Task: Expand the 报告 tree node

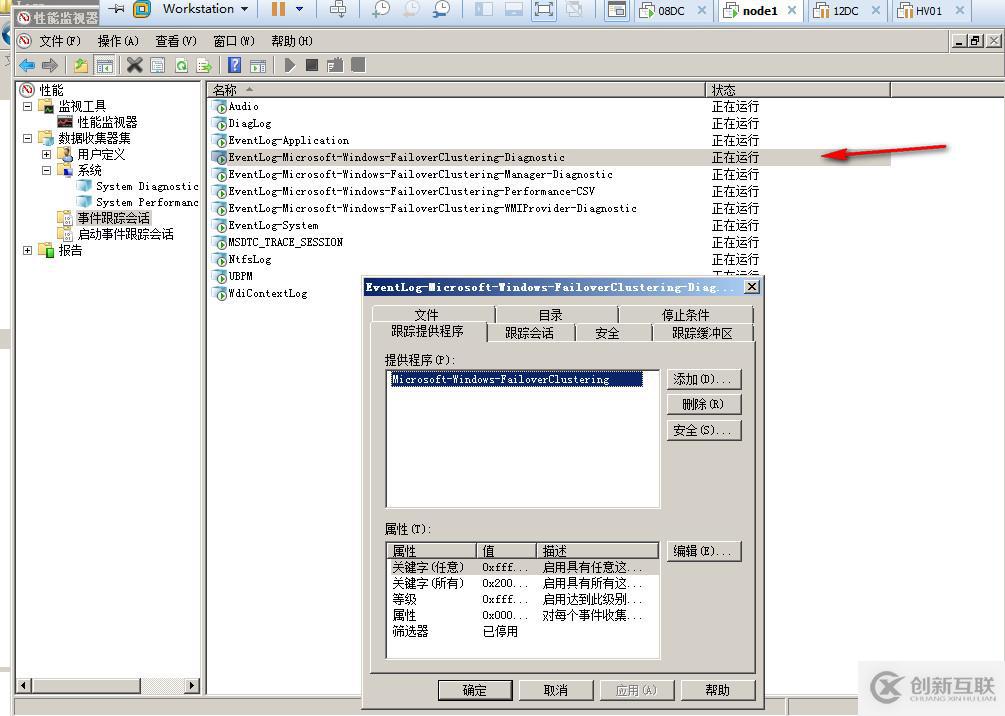Action: pos(28,251)
